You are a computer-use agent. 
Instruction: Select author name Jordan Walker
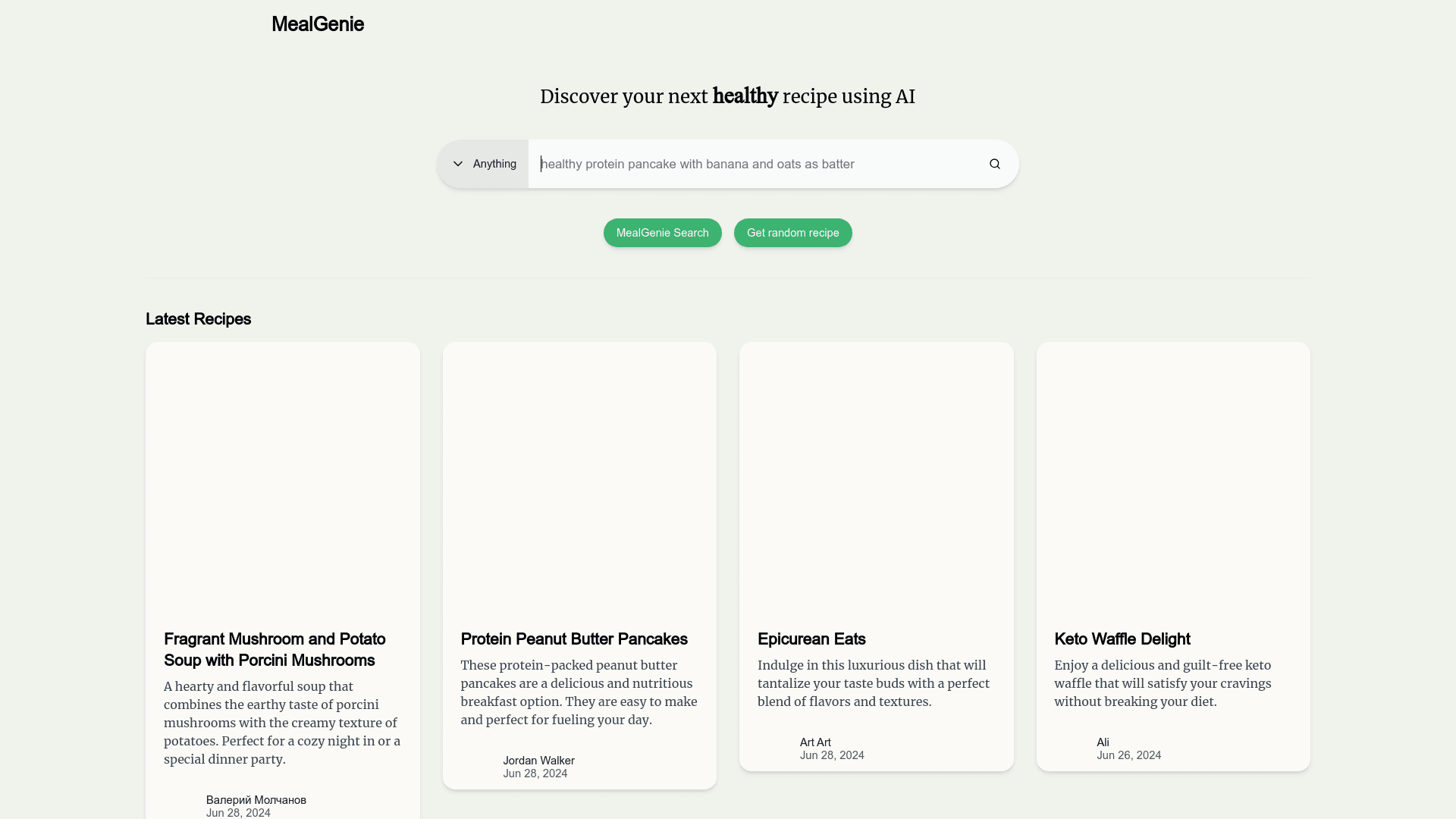(x=538, y=761)
